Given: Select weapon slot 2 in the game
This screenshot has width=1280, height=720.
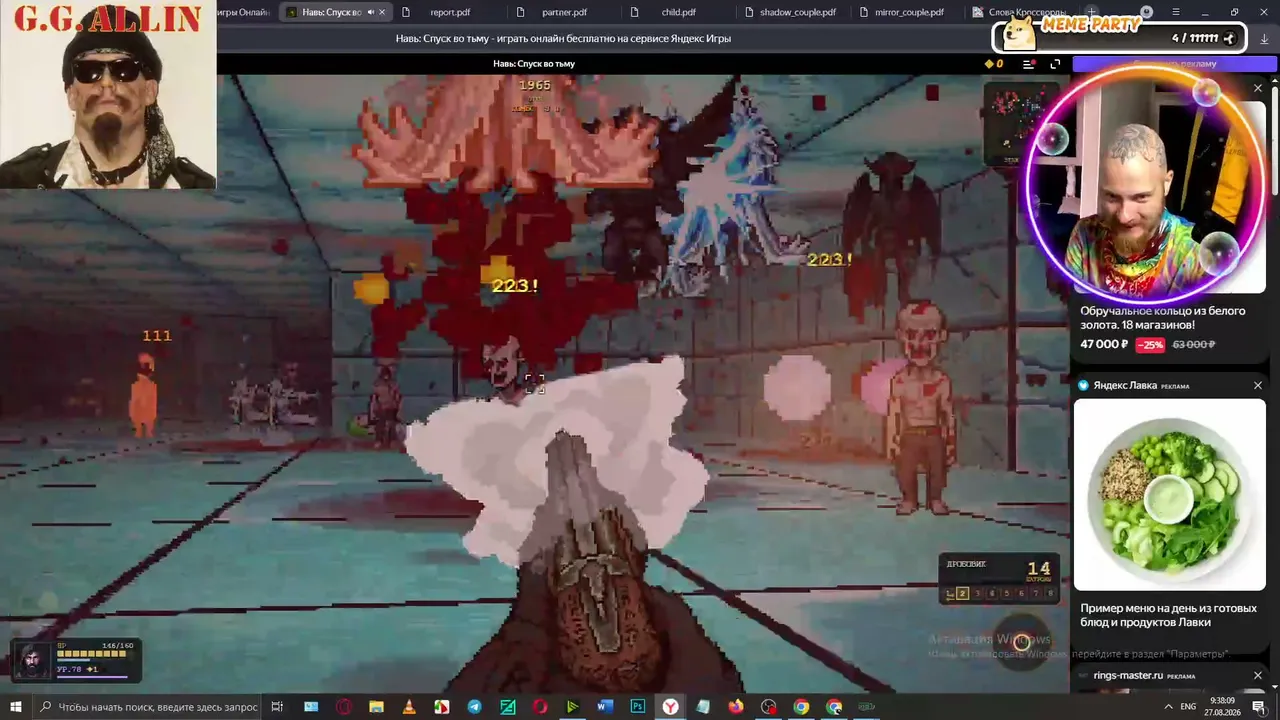Looking at the screenshot, I should [963, 594].
